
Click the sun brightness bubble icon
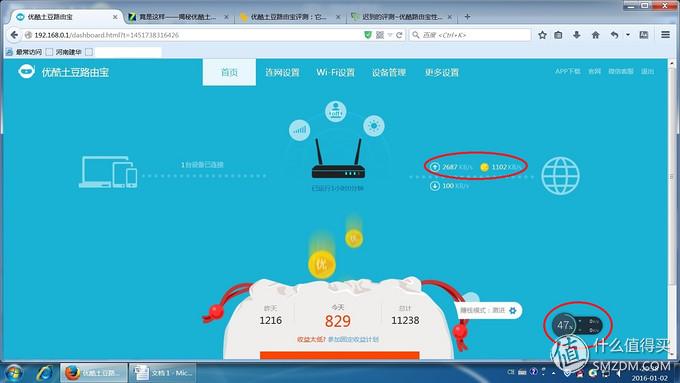pyautogui.click(x=374, y=126)
